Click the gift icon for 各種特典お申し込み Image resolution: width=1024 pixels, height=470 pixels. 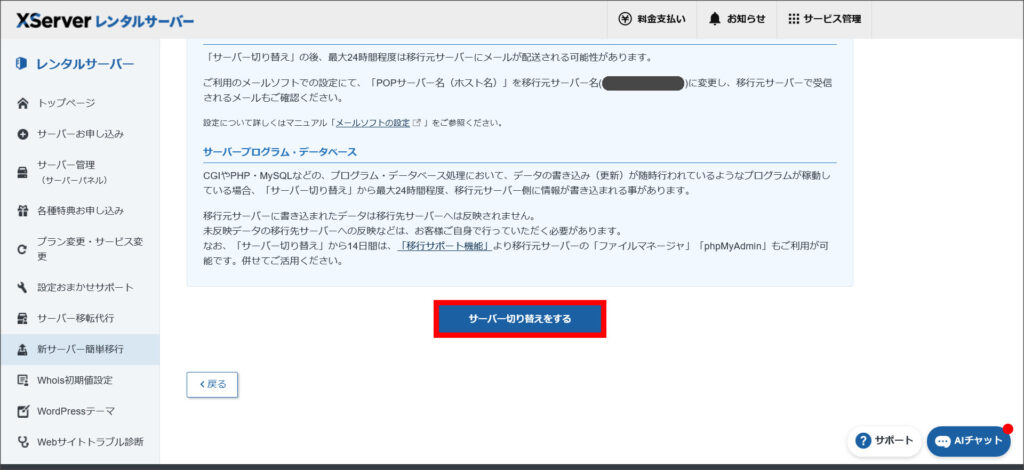click(x=23, y=211)
